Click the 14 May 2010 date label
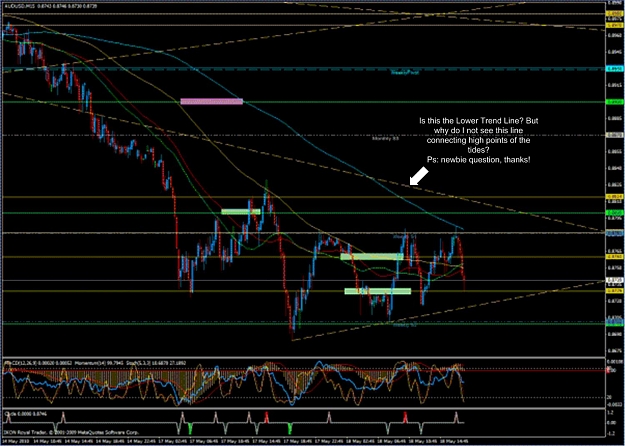The image size is (625, 446). coord(15,442)
